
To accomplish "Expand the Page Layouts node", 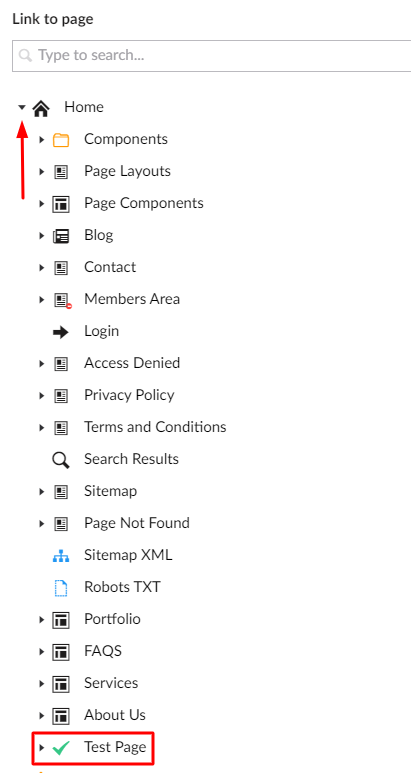I will coord(41,172).
